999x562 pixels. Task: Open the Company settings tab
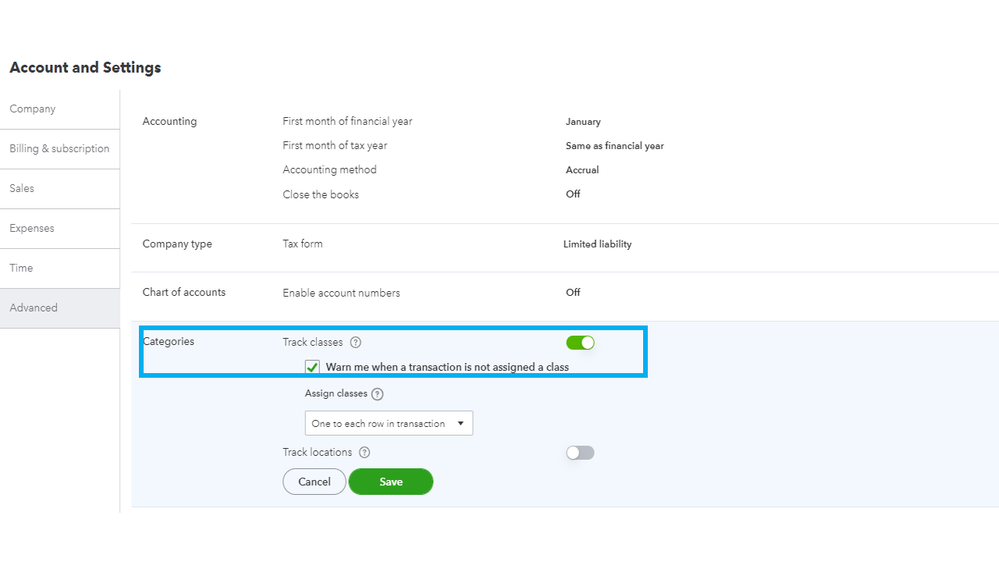[x=33, y=109]
